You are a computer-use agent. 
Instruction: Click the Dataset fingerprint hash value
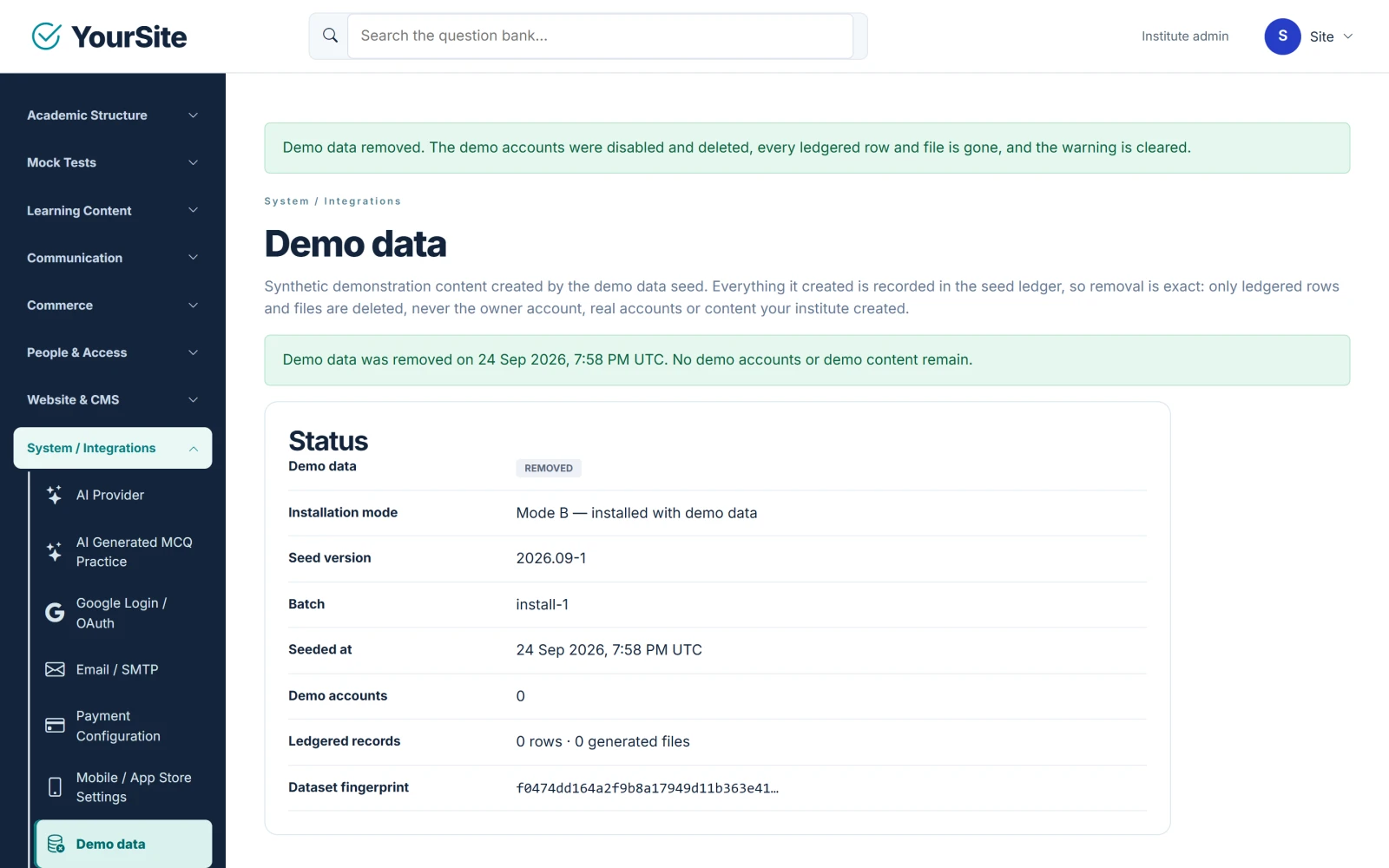point(647,788)
